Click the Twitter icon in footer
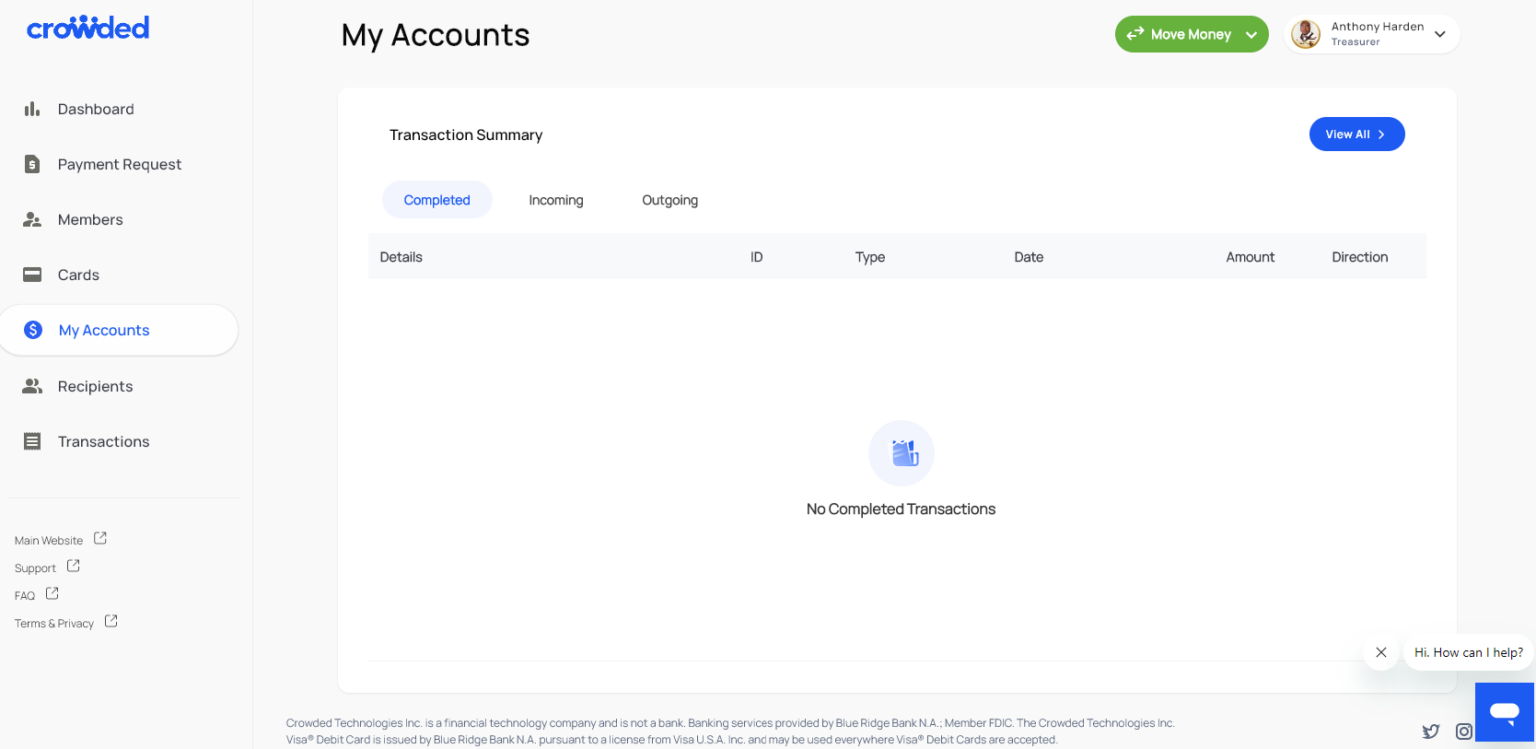 1430,731
